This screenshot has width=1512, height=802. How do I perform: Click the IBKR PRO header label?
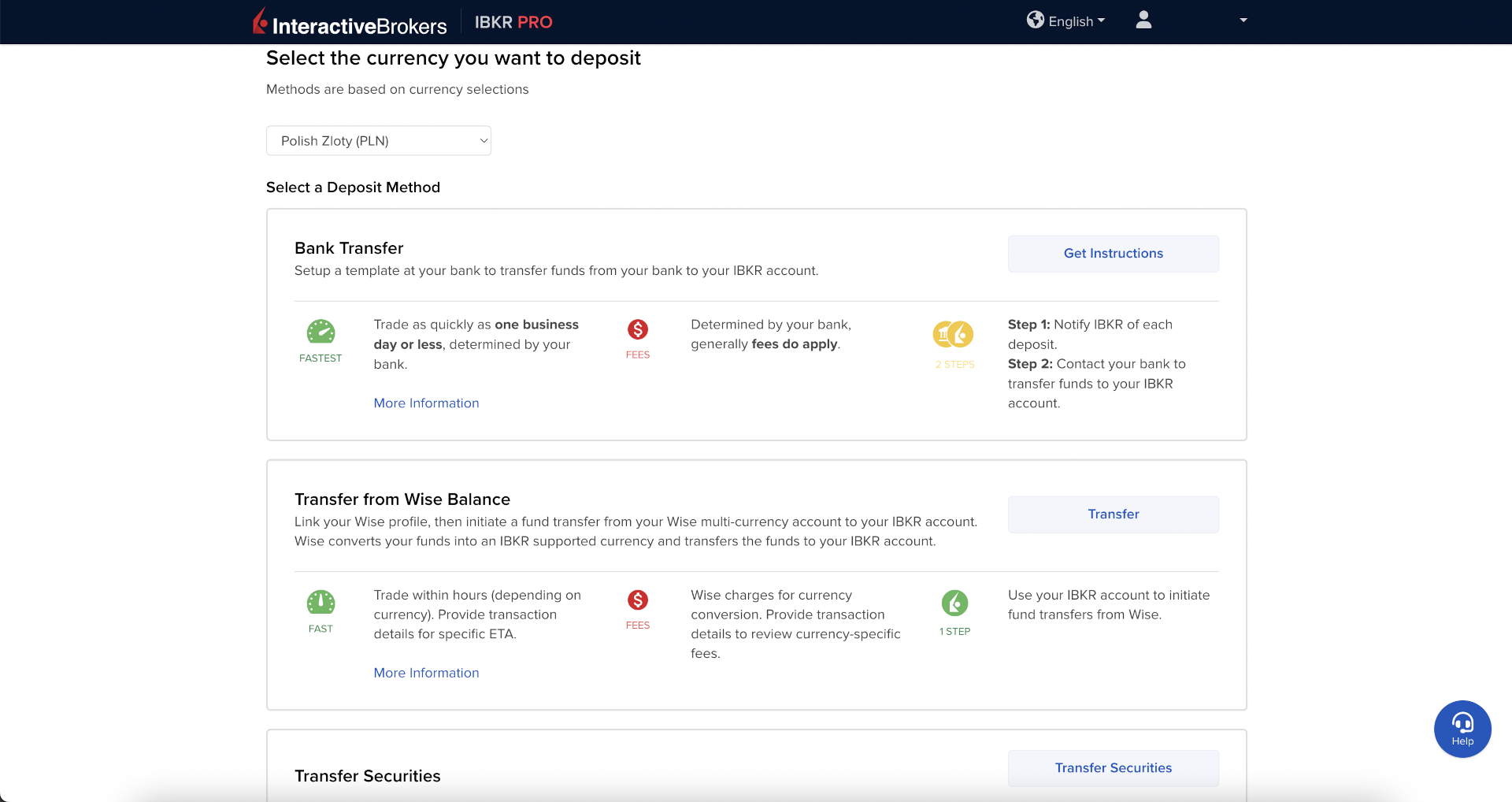513,22
